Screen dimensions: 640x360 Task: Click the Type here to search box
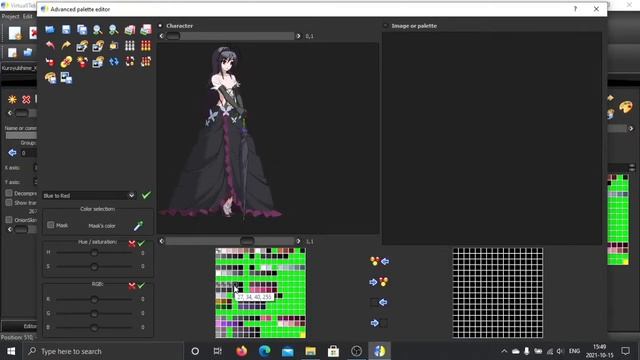[x=102, y=351]
